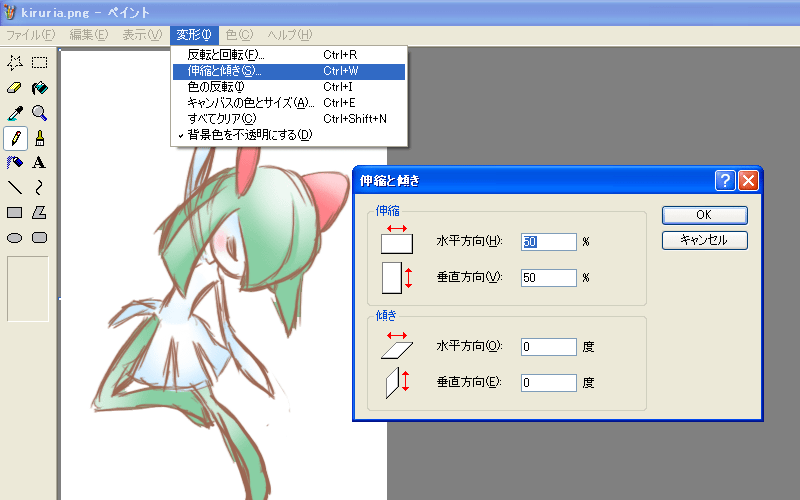Select the Text tool
The height and width of the screenshot is (500, 800).
click(x=40, y=163)
